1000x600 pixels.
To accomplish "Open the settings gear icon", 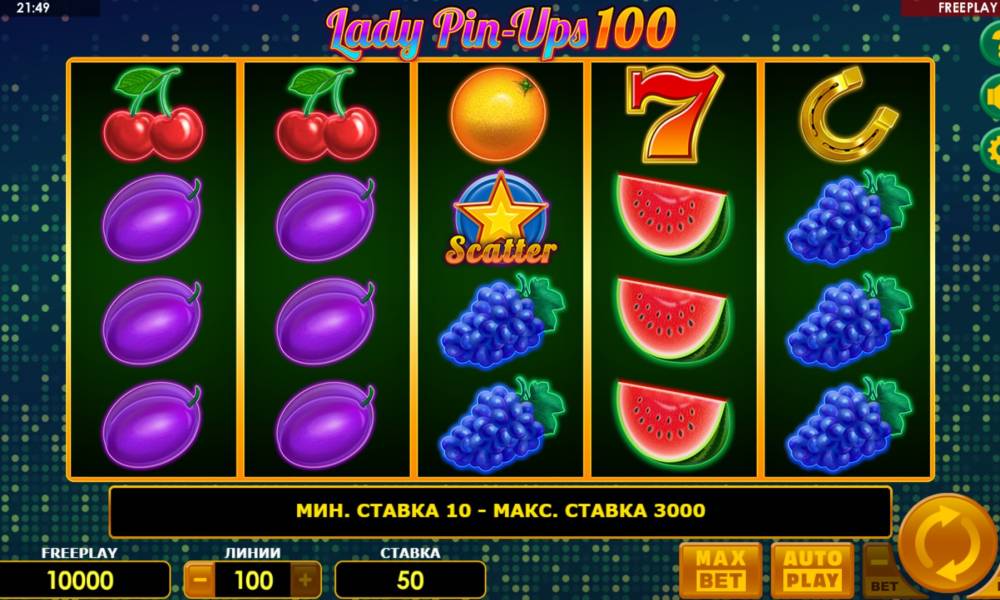I will (992, 150).
